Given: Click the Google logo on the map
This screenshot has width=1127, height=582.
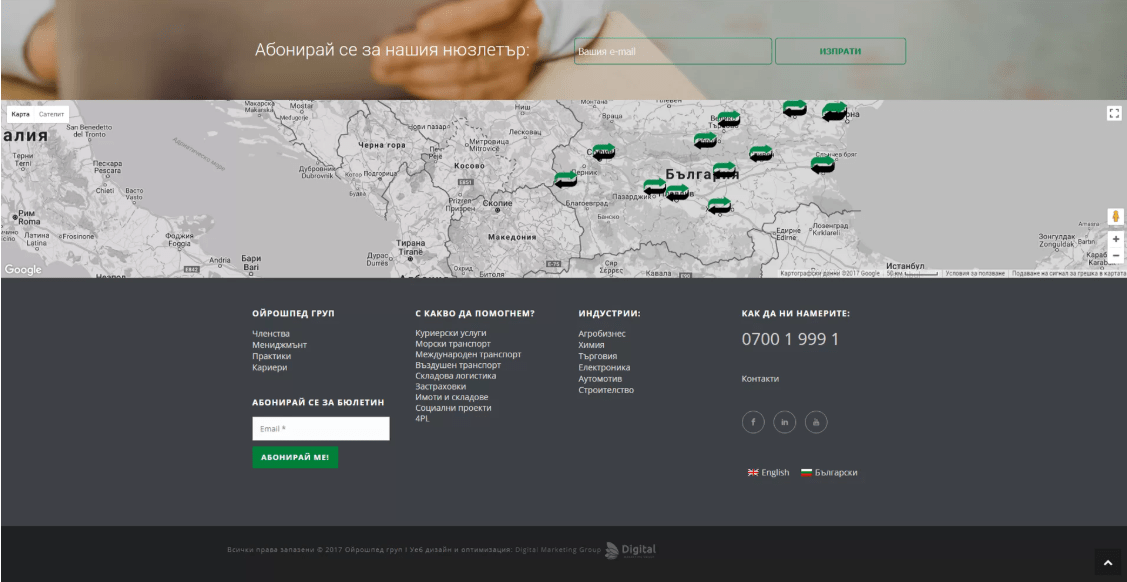Looking at the screenshot, I should coord(23,269).
